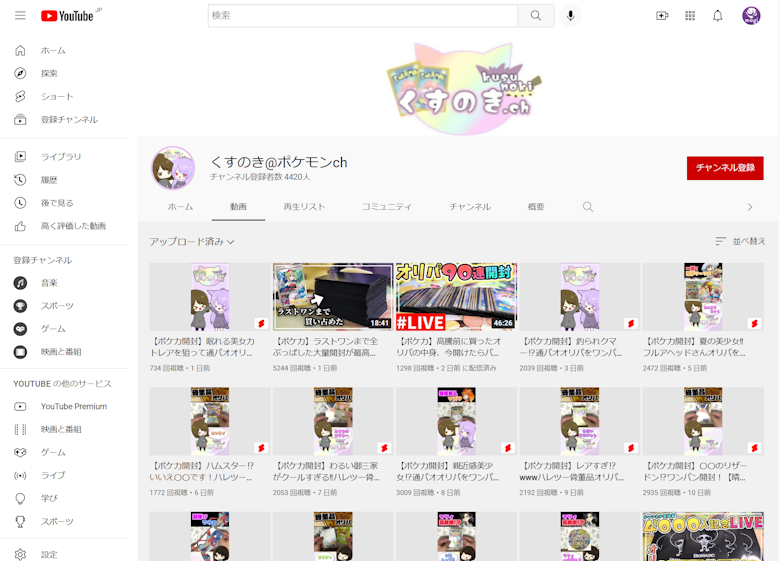Expand the アップロード済み dropdown
The width and height of the screenshot is (780, 561).
coord(192,242)
